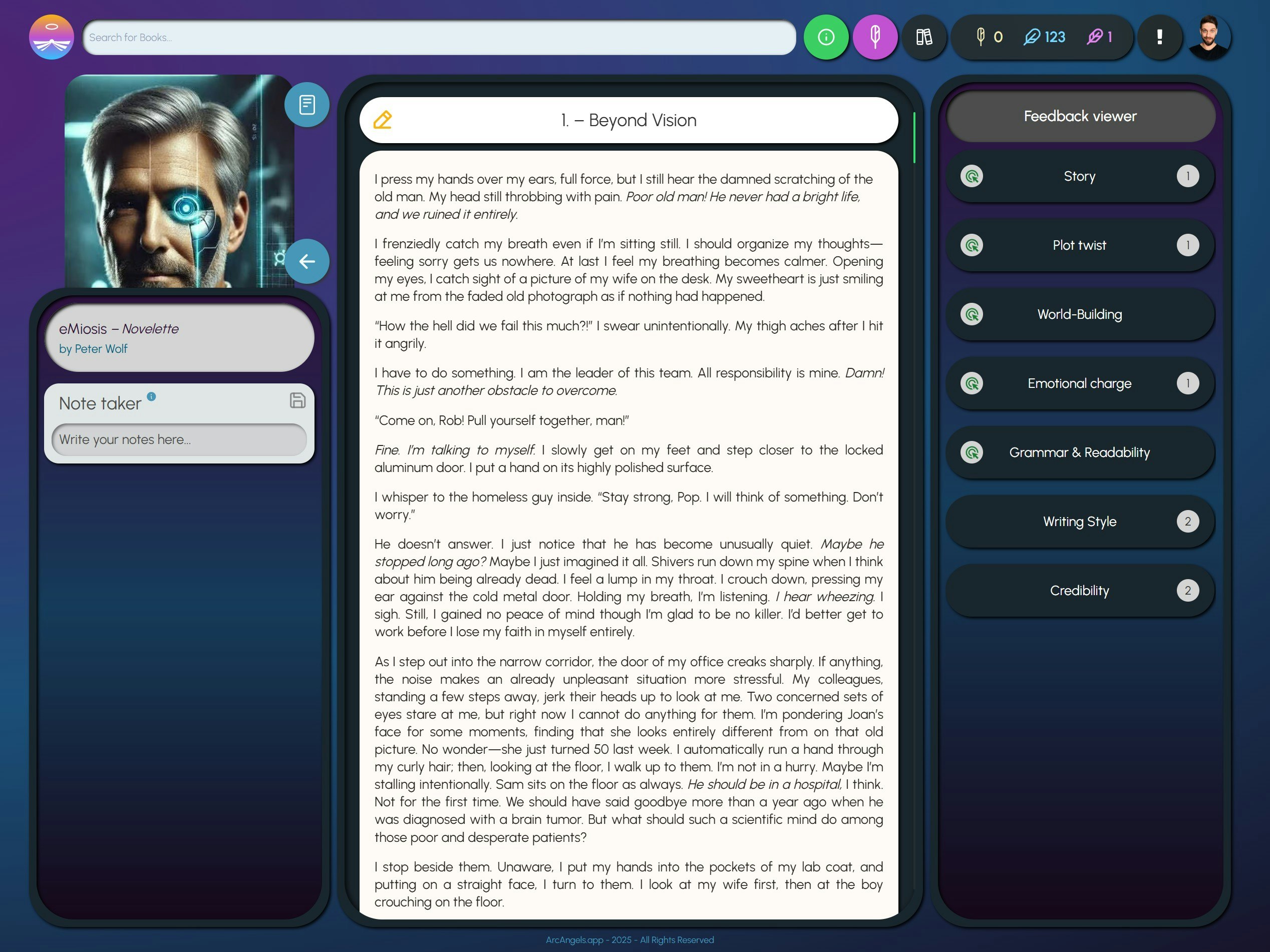Screen dimensions: 1270x952
Task: Click the blue back arrow button
Action: click(306, 261)
